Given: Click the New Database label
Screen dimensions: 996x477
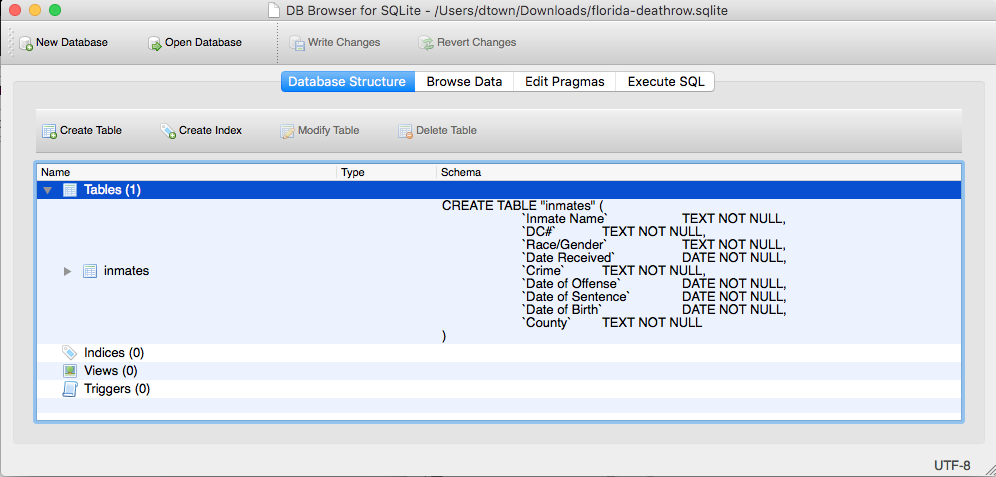Looking at the screenshot, I should 72,43.
